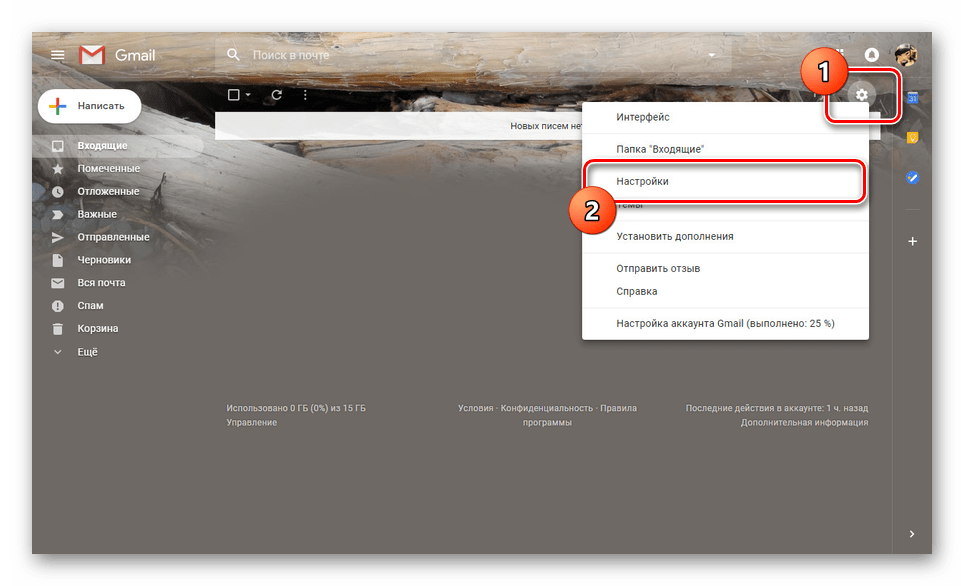Click the refresh mail icon
Screen dimensions: 964x586
pos(277,95)
